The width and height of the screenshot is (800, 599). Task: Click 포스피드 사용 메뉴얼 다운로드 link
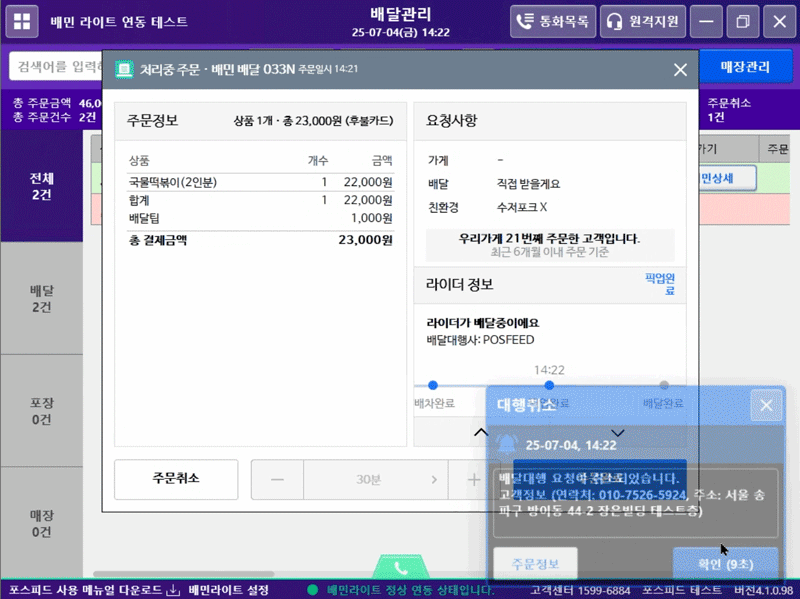coord(85,590)
